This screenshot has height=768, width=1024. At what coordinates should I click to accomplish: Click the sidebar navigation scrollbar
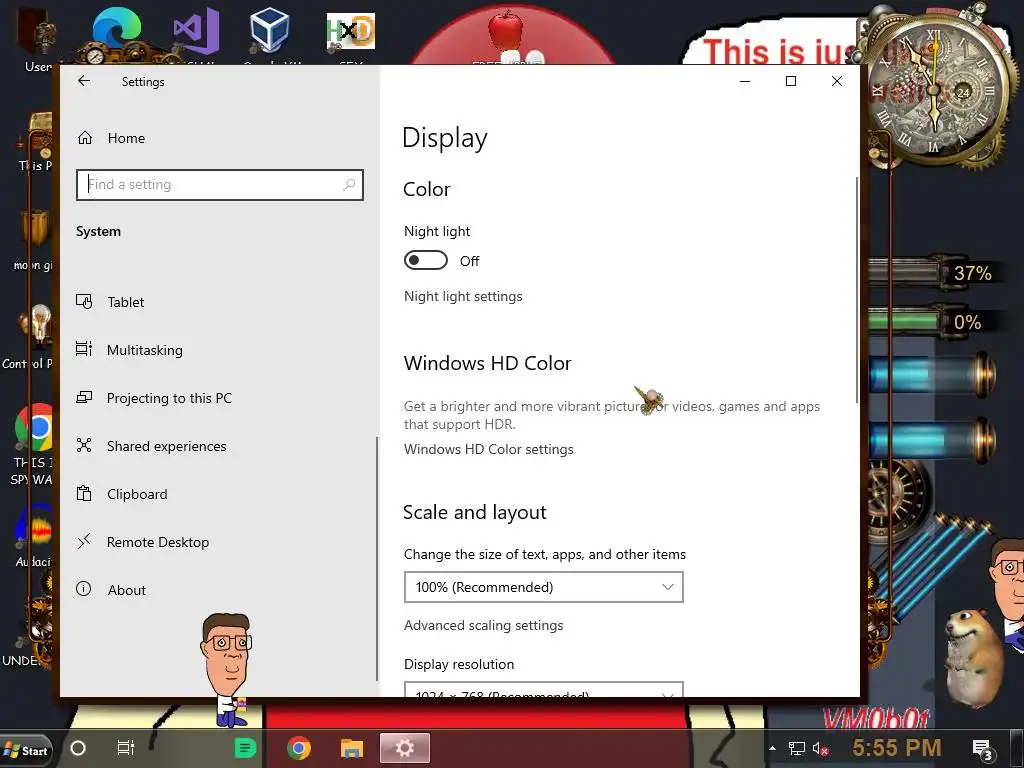(377, 559)
